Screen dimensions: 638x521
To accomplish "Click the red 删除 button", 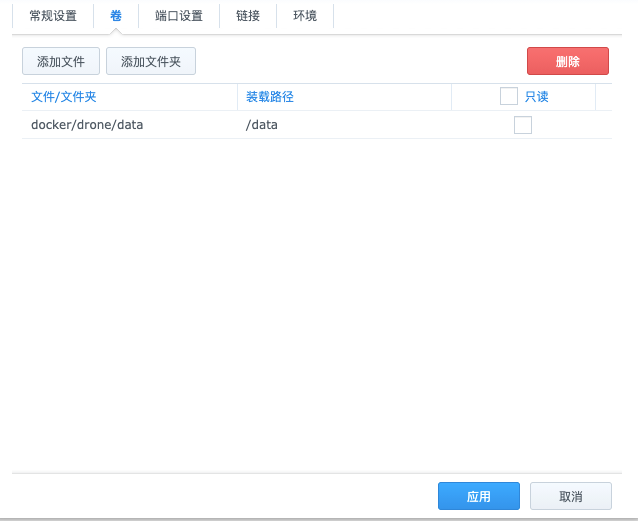I will pos(568,61).
